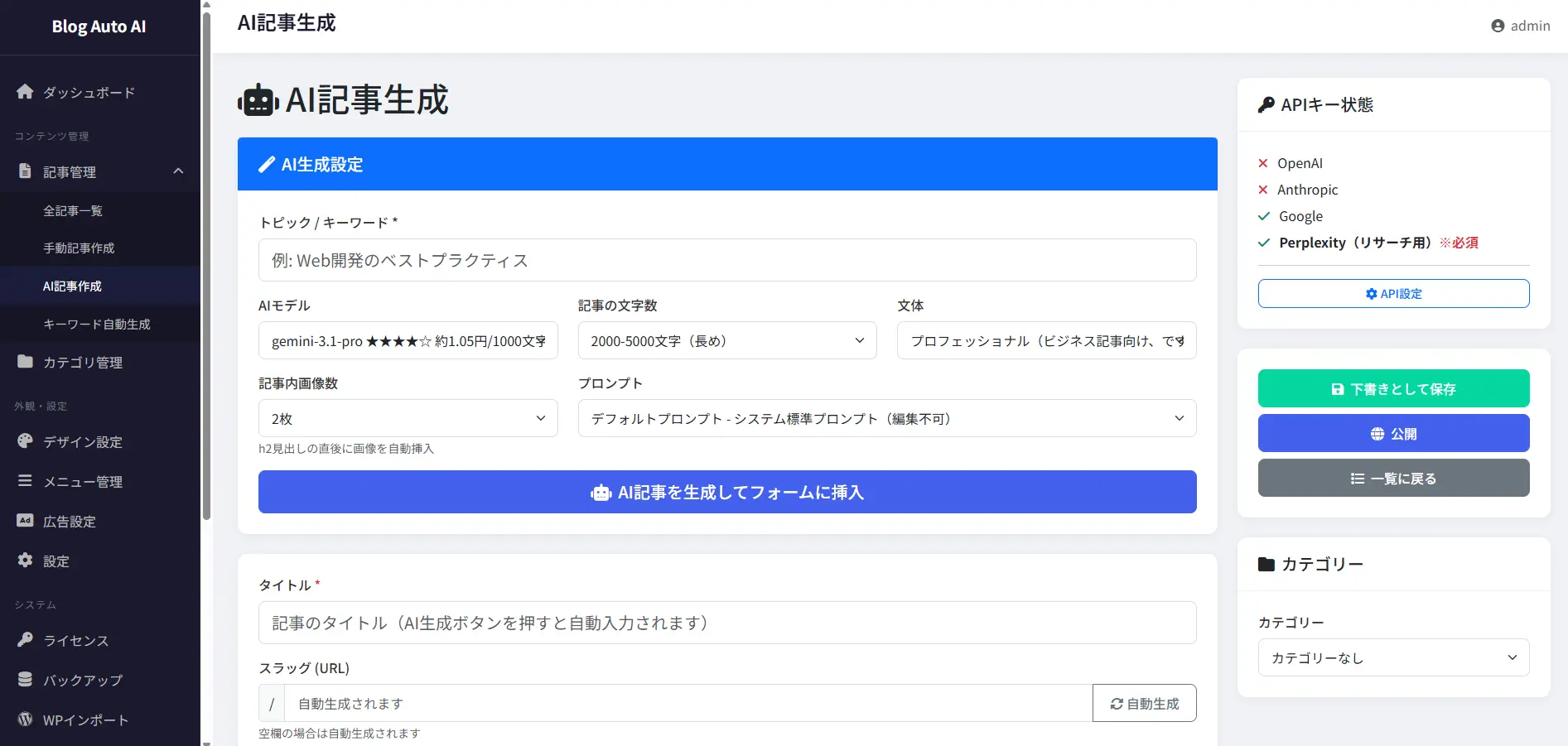Click the robot icon beside AI記事生成 heading
This screenshot has width=1568, height=746.
click(258, 101)
